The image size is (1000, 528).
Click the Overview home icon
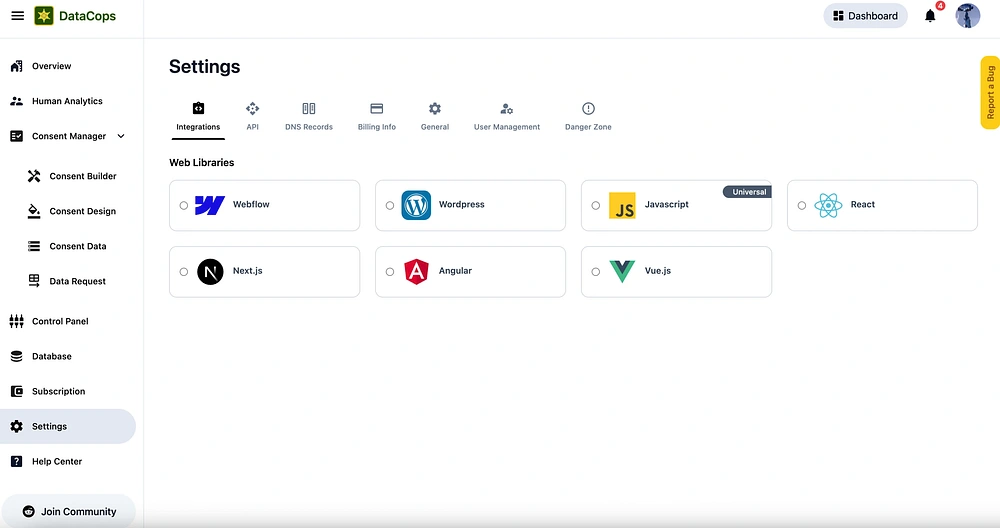click(x=17, y=66)
